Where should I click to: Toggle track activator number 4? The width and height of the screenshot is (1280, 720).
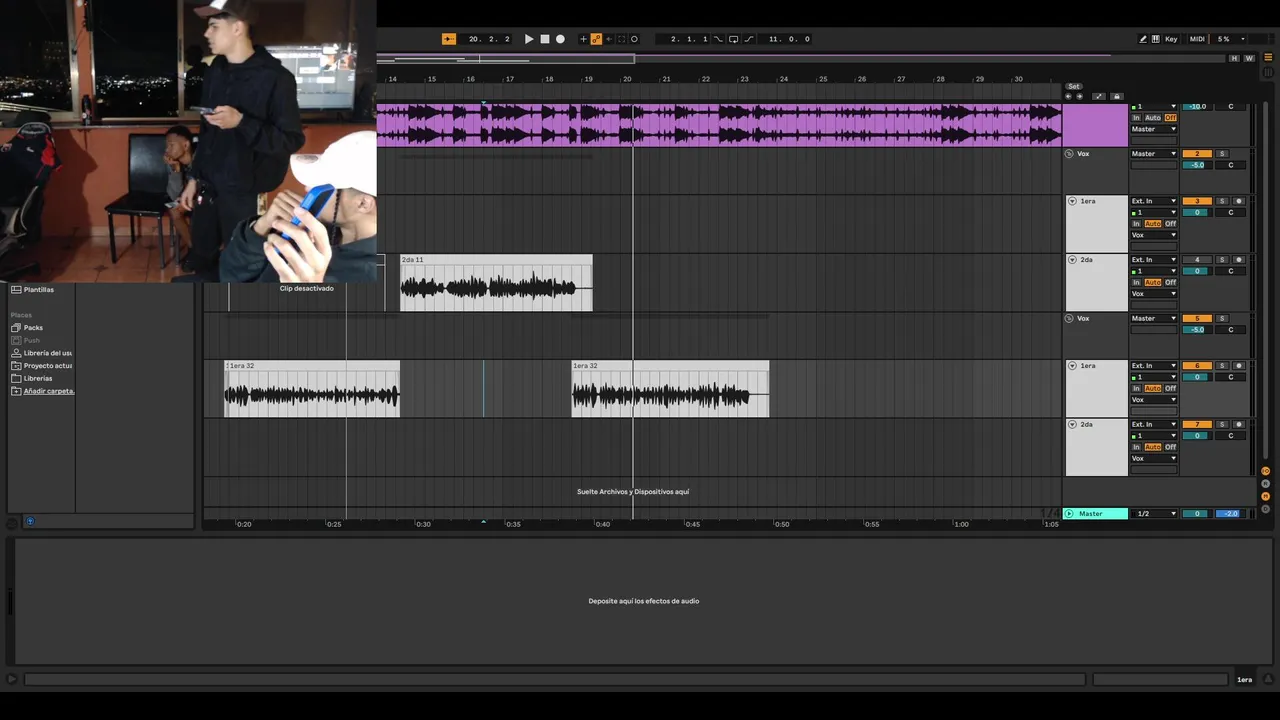coord(1197,260)
